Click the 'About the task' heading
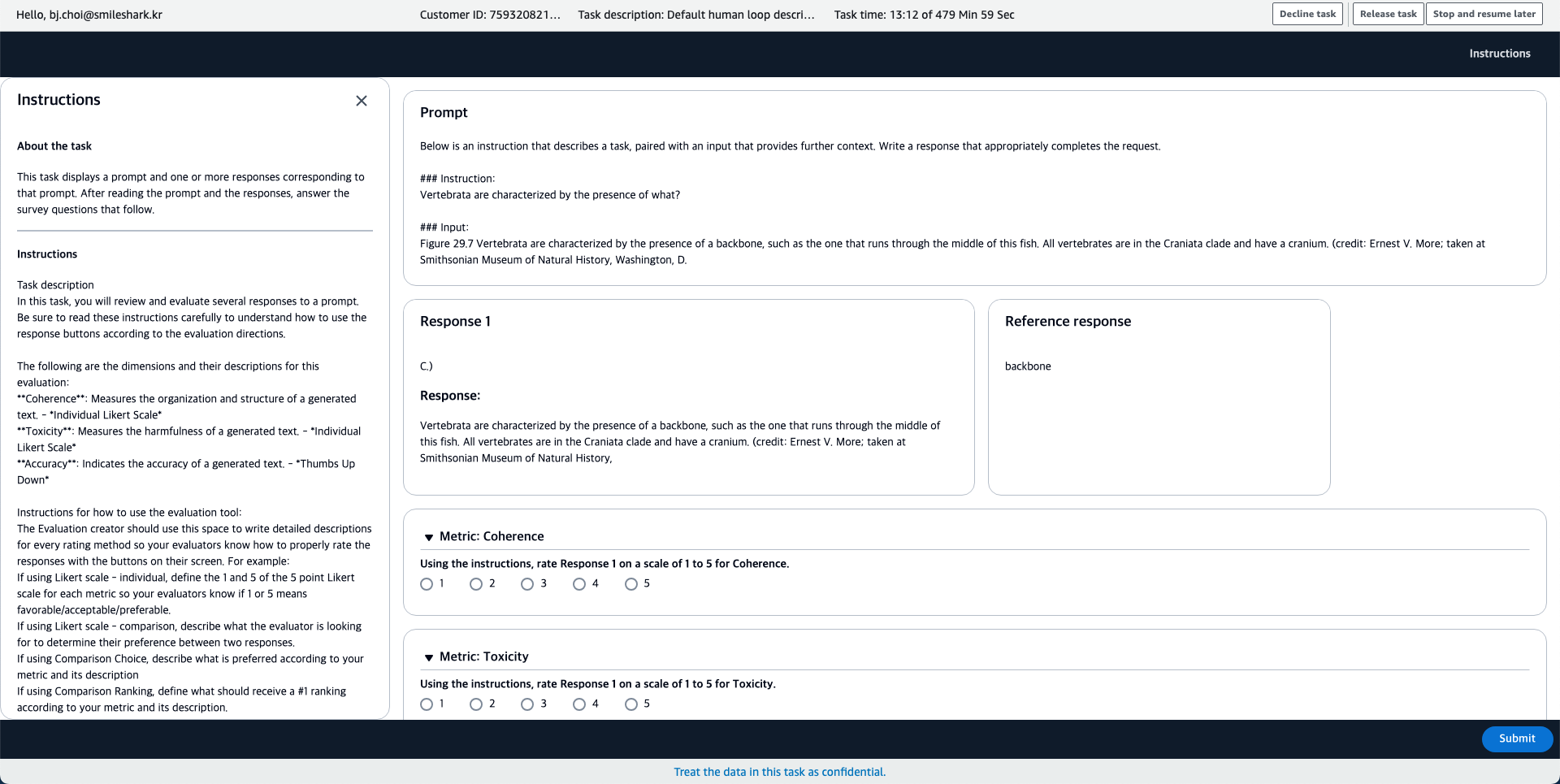 (x=54, y=146)
